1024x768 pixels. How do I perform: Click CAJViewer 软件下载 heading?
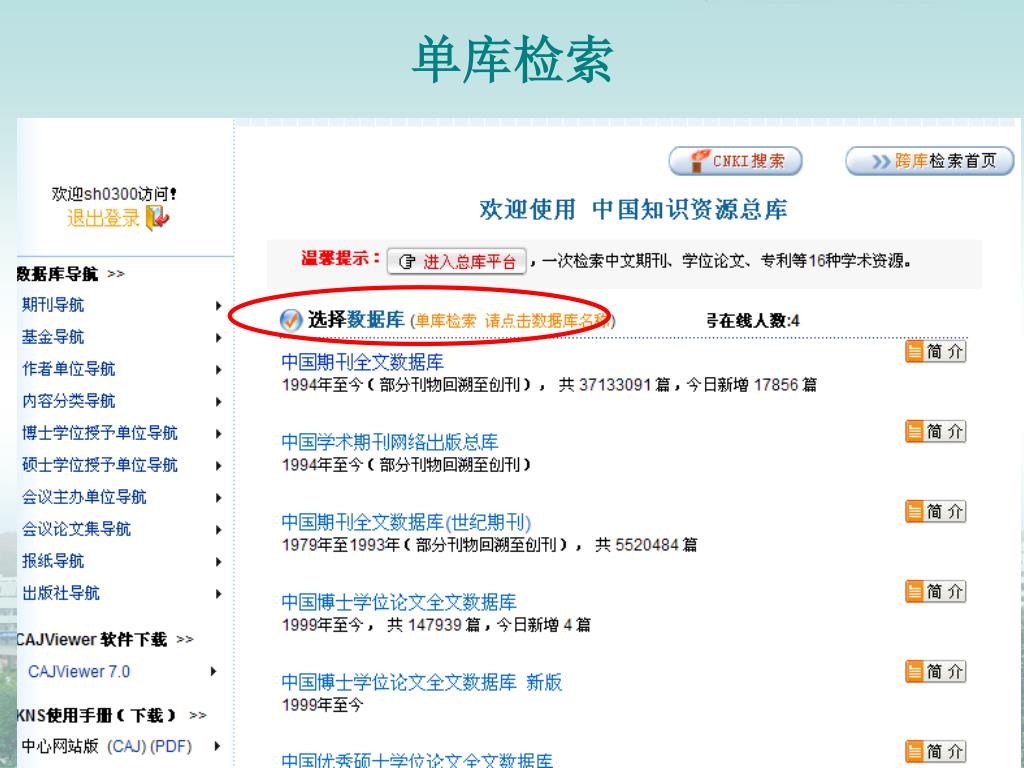[92, 639]
